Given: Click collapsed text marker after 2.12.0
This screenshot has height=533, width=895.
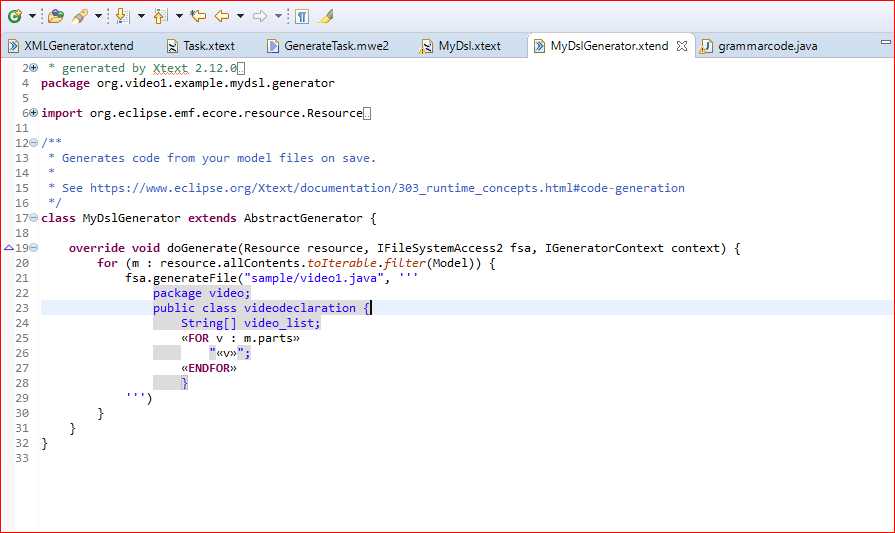Looking at the screenshot, I should tap(241, 68).
